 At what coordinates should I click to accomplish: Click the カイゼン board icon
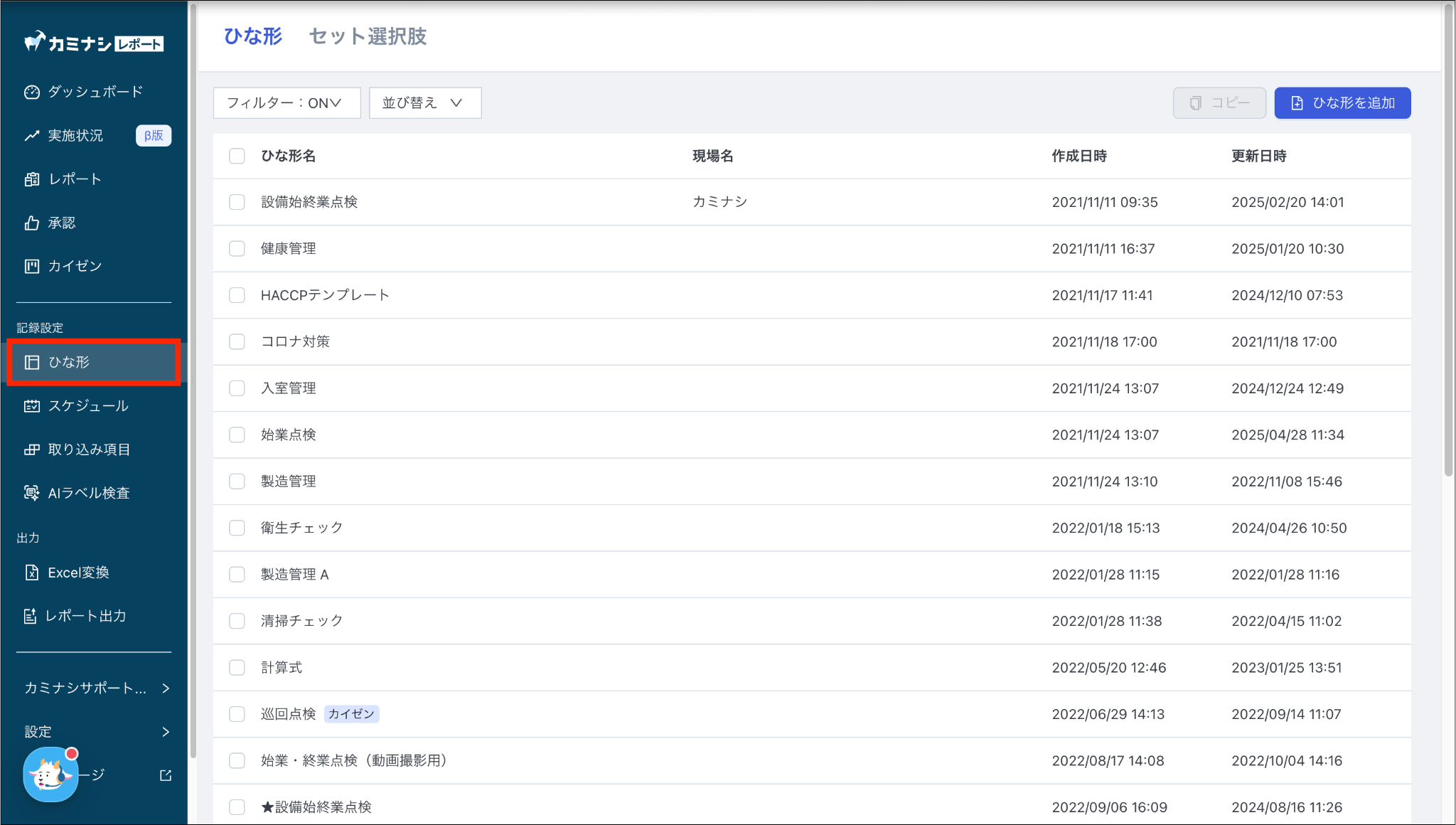(31, 266)
